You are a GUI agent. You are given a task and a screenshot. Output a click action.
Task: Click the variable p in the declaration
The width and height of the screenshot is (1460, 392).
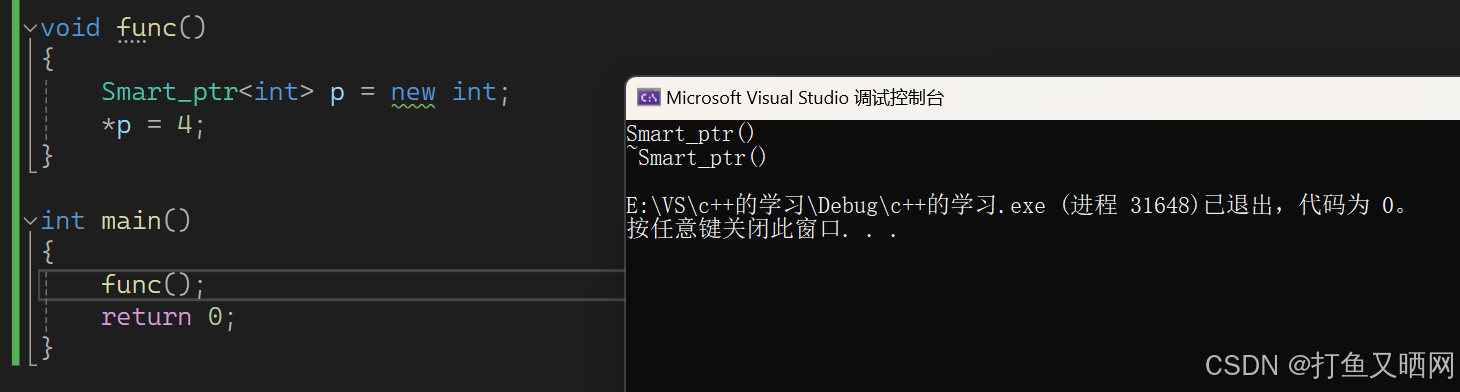click(x=337, y=94)
